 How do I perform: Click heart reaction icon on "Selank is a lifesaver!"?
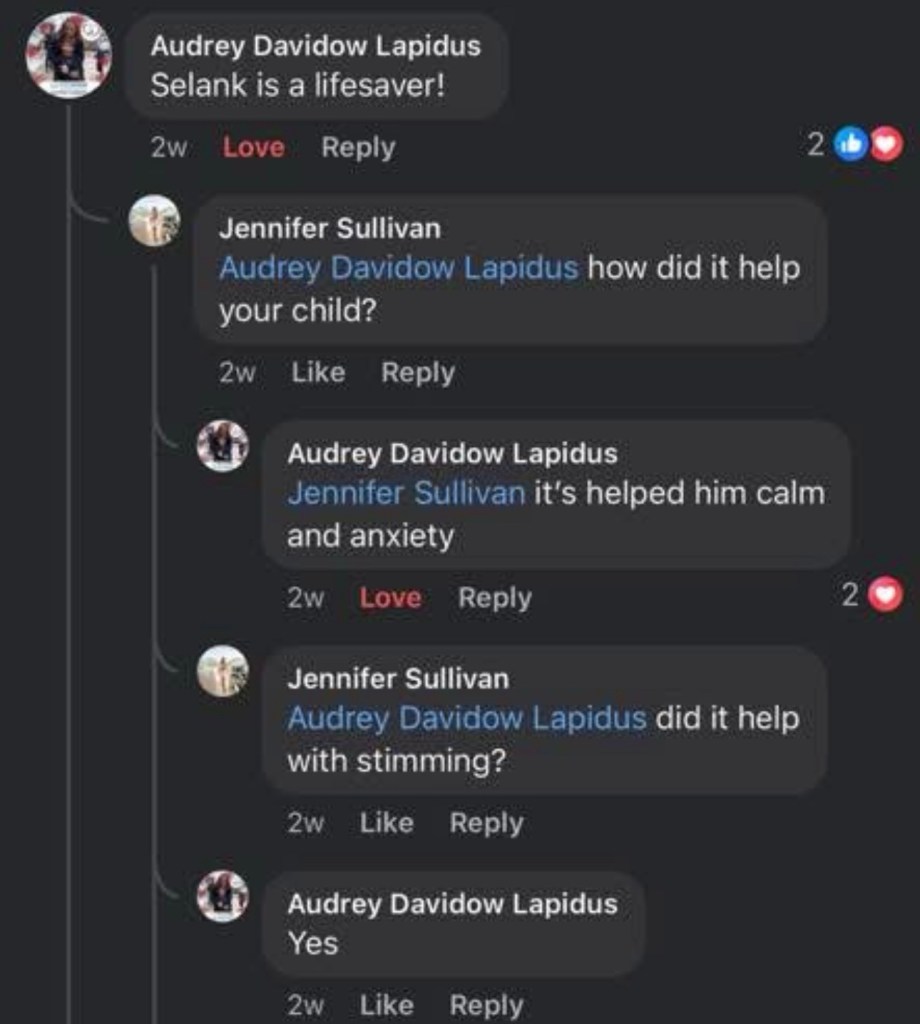pos(887,146)
